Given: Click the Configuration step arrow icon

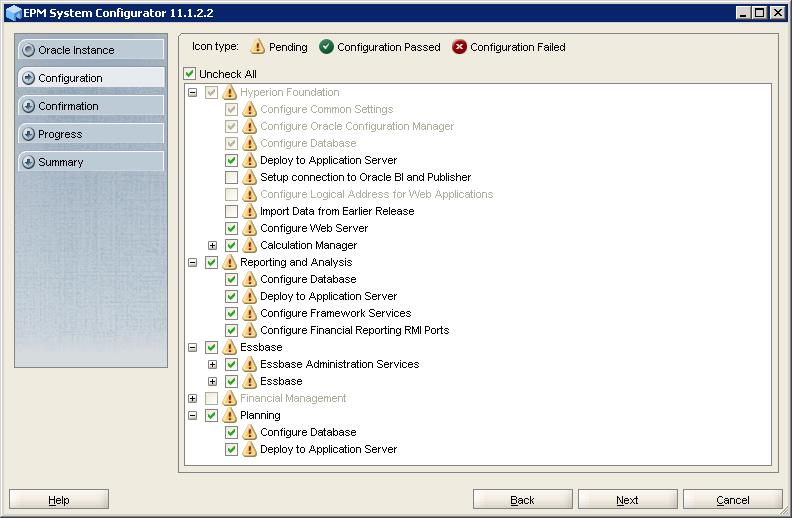Looking at the screenshot, I should (x=29, y=78).
